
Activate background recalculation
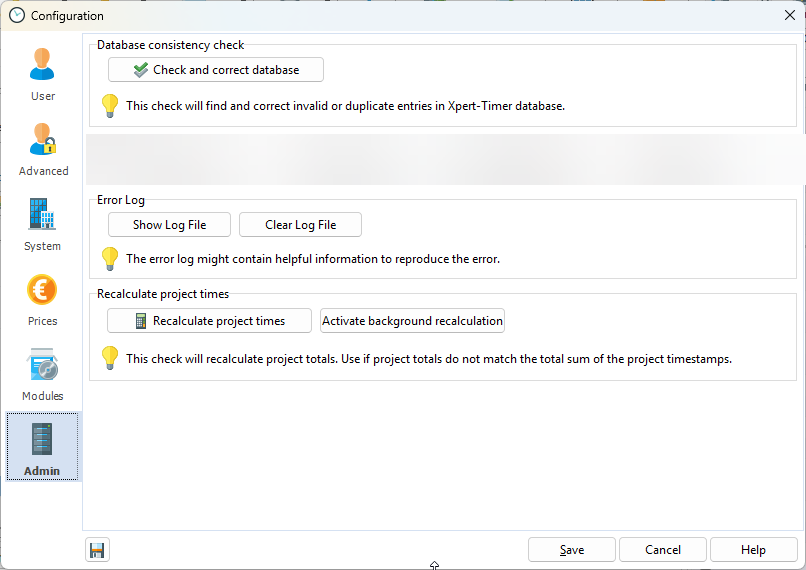(x=412, y=321)
